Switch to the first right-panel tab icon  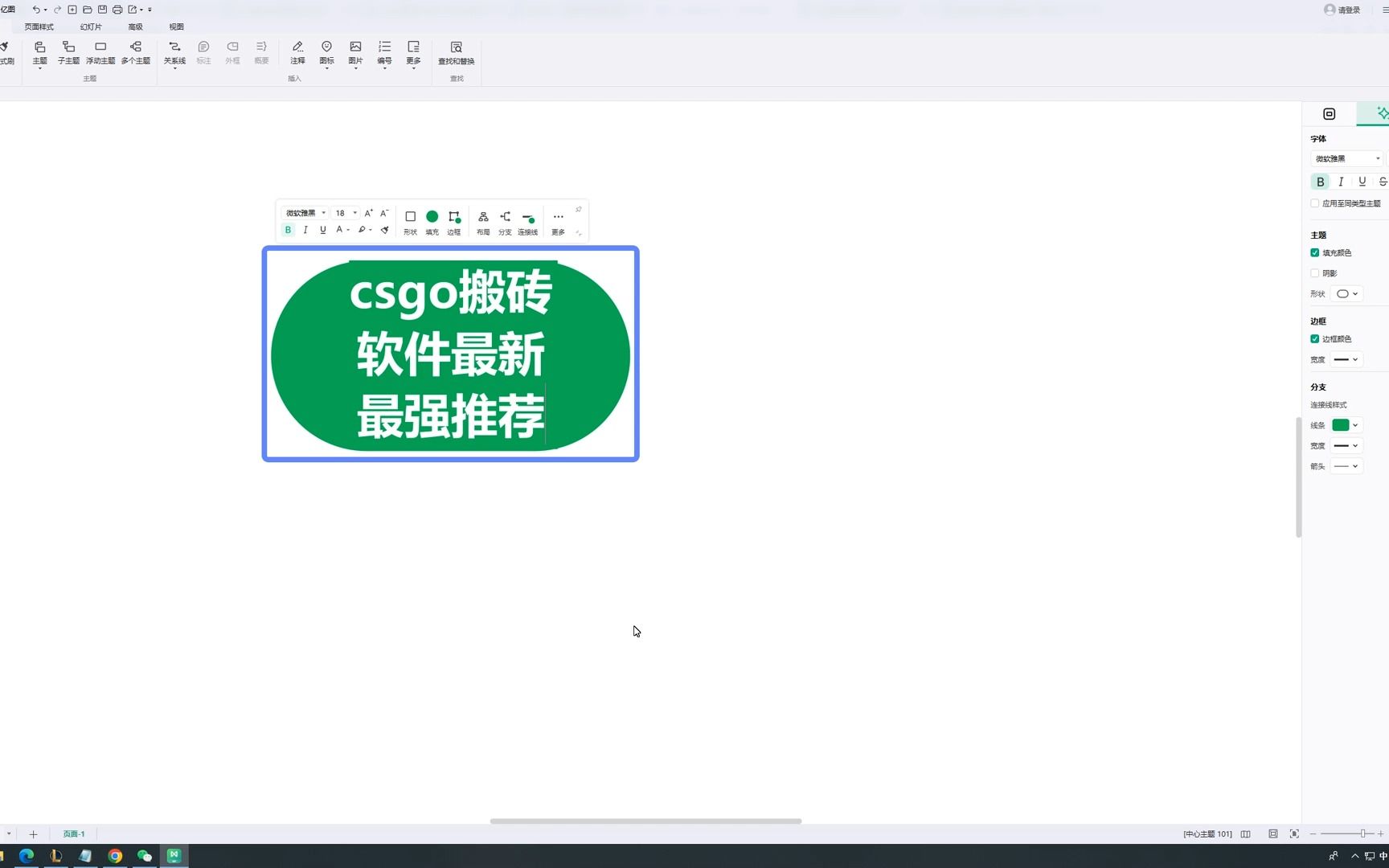point(1329,114)
